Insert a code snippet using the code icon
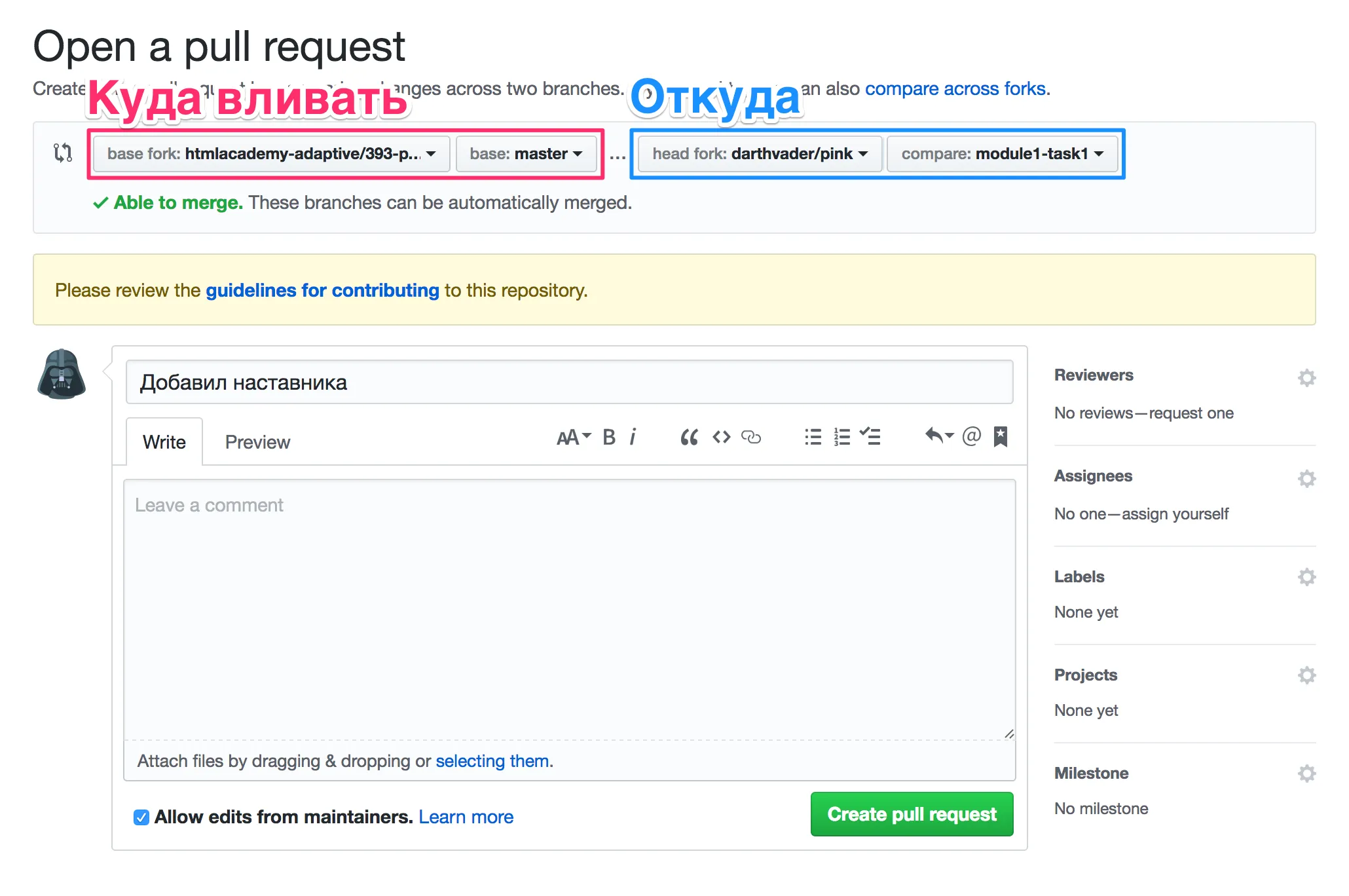1349x896 pixels. [x=720, y=437]
